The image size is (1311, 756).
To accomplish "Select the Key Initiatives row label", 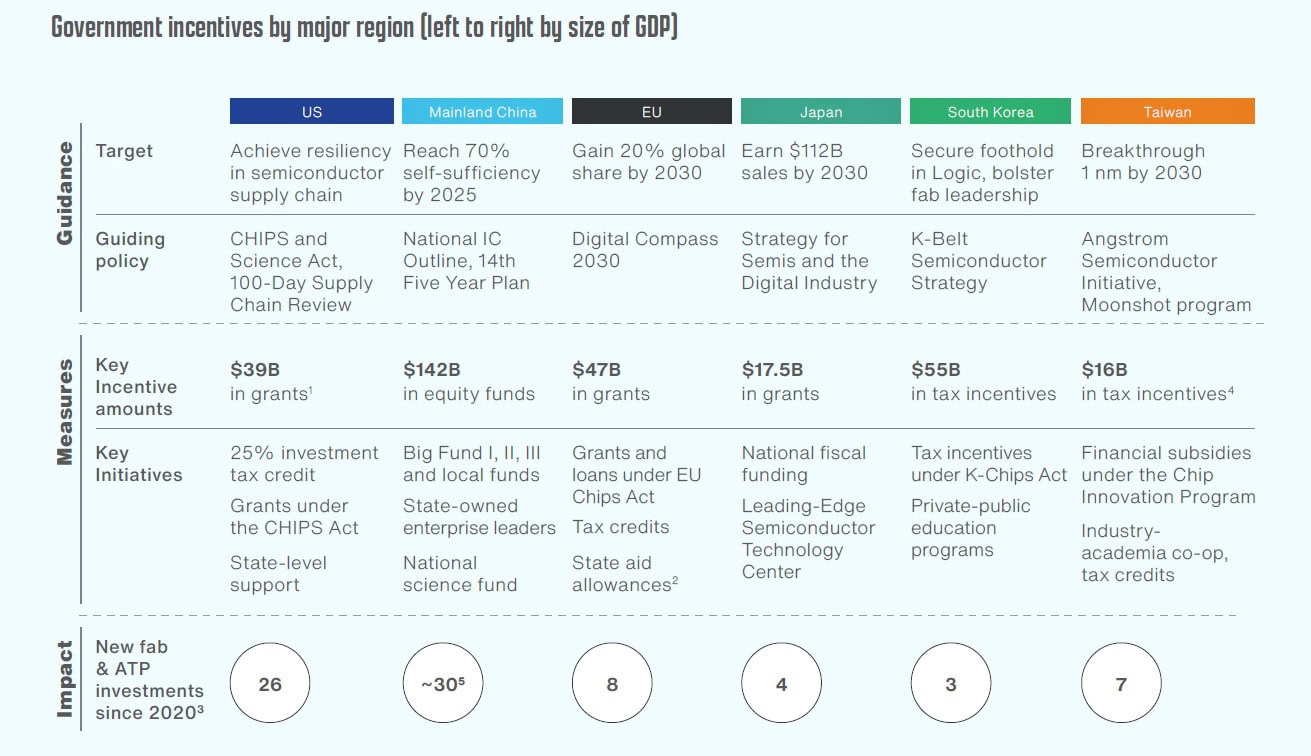I will click(x=139, y=464).
